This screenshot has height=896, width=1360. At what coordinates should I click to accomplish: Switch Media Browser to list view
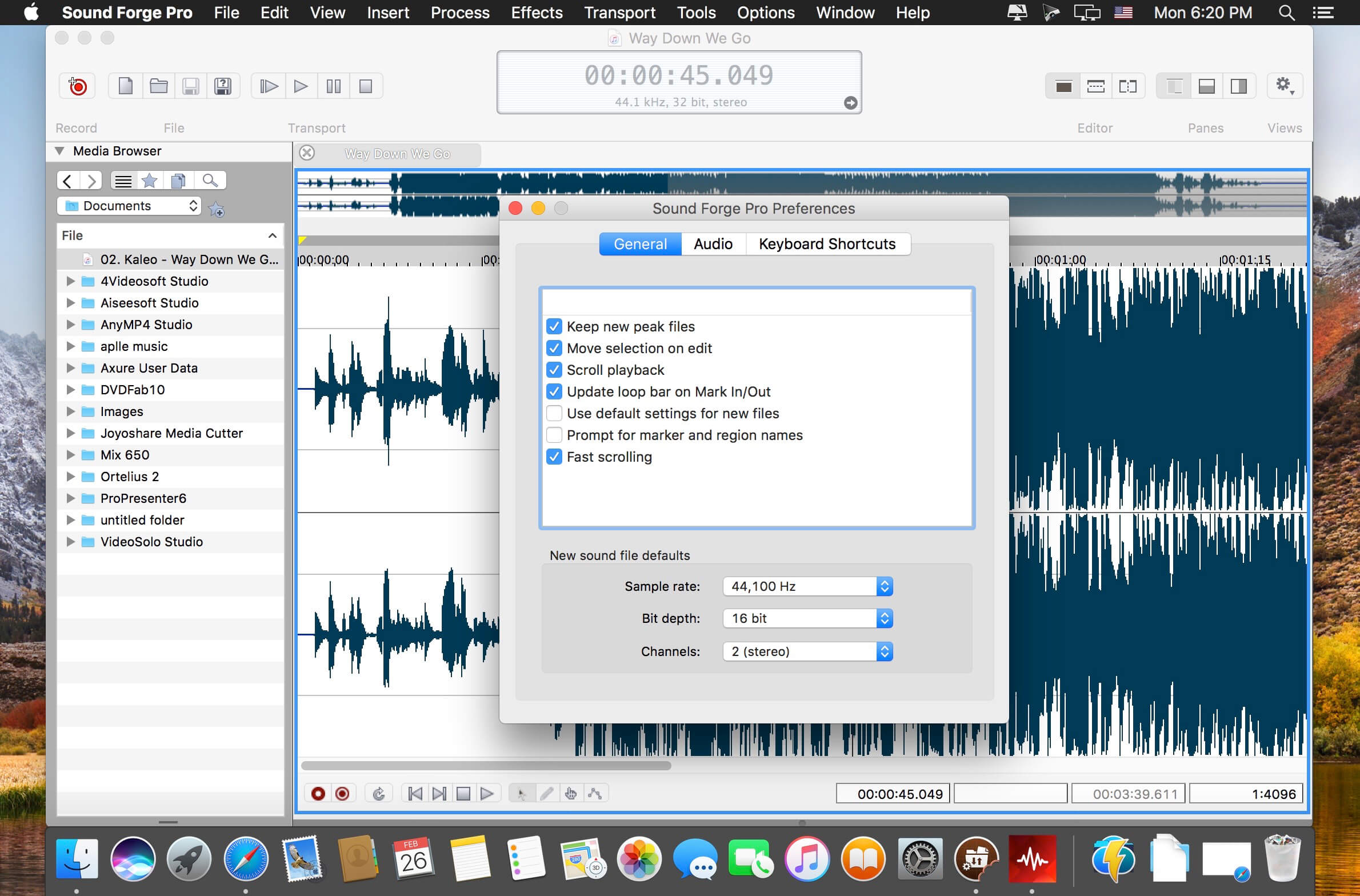123,181
